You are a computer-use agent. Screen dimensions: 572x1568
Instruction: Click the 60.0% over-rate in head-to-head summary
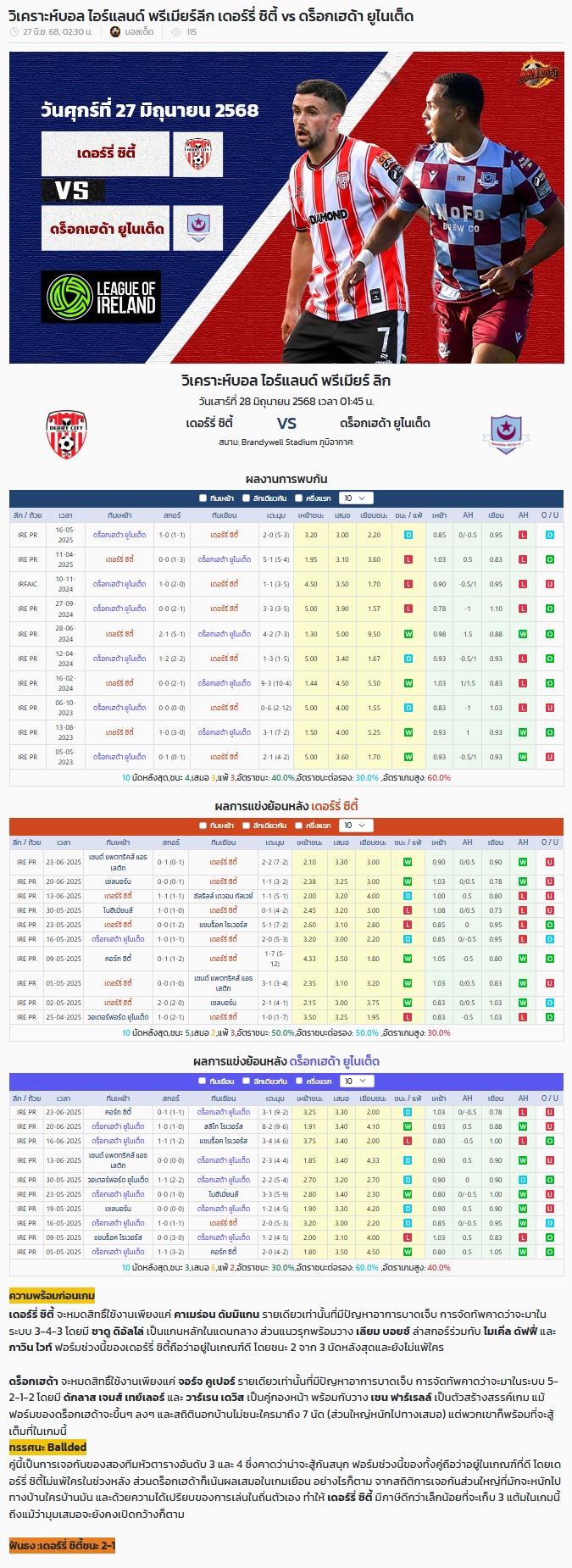[439, 777]
